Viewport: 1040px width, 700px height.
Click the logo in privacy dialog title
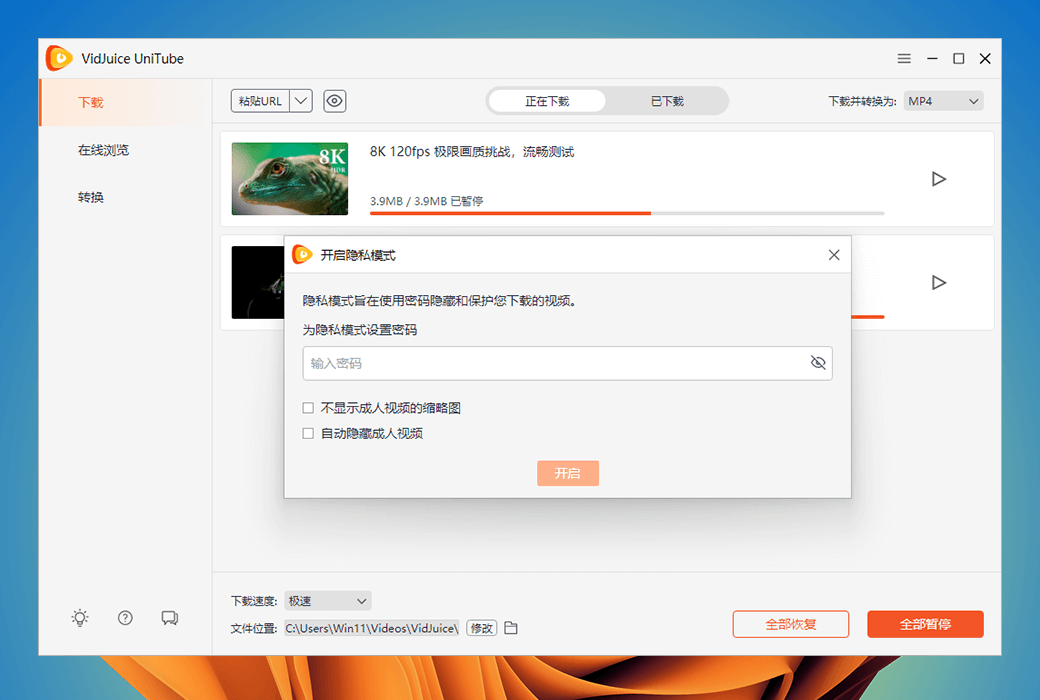(x=302, y=255)
